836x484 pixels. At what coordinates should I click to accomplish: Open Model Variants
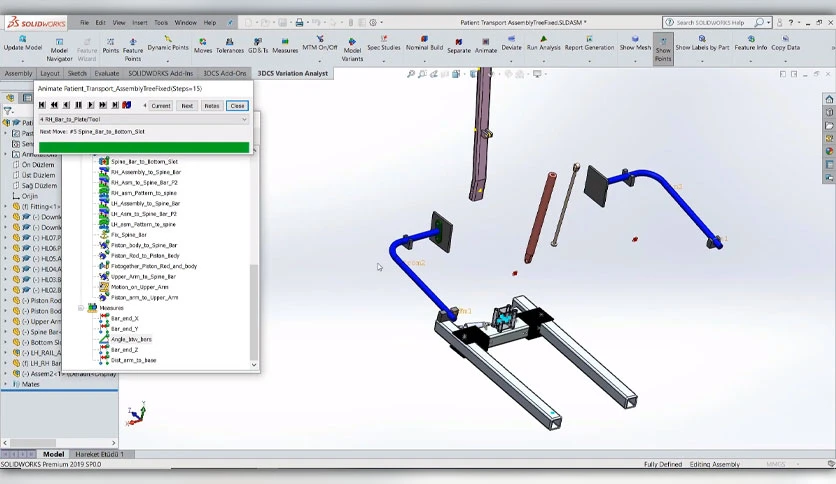pyautogui.click(x=352, y=50)
